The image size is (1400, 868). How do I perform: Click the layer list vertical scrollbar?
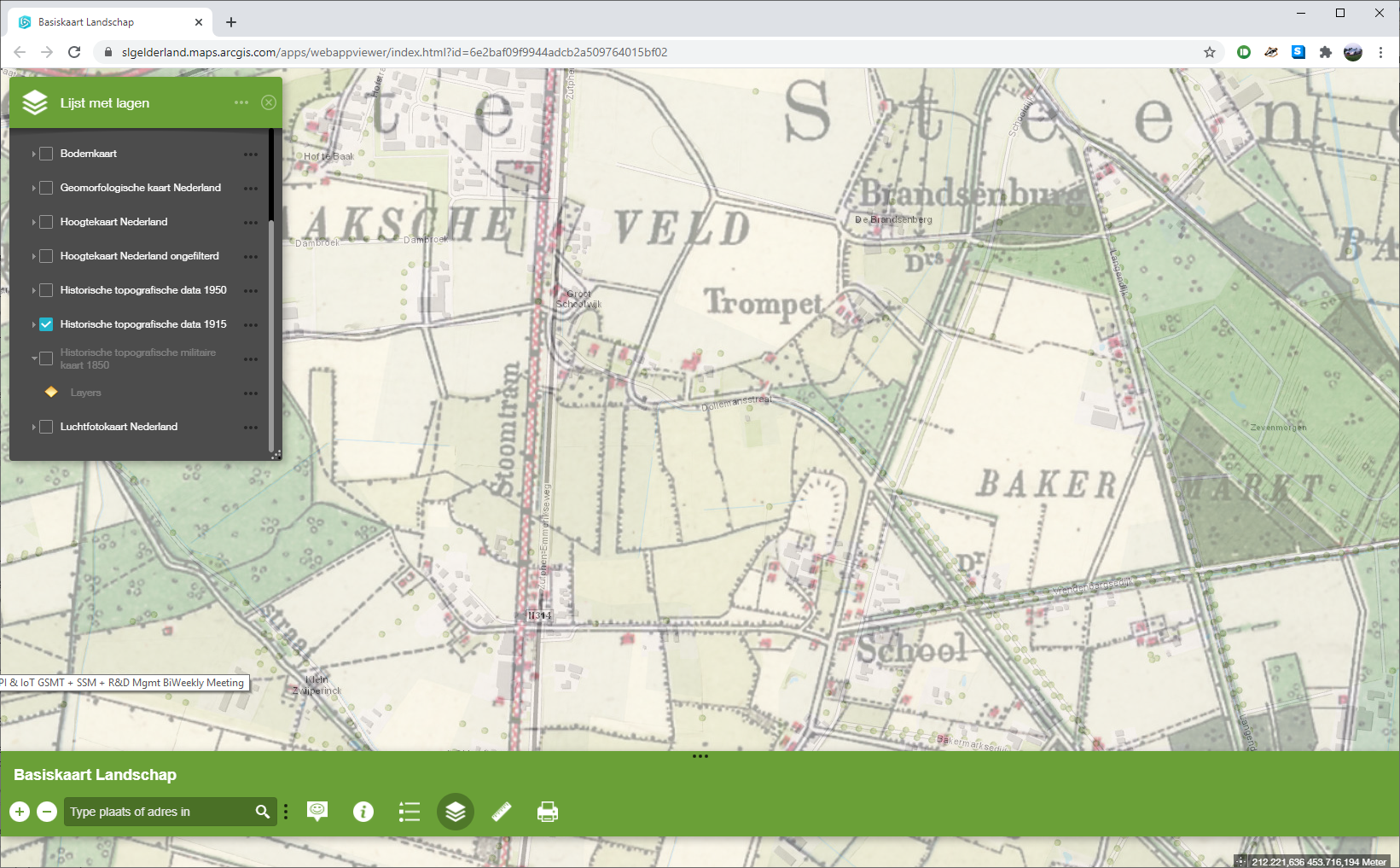(x=271, y=333)
